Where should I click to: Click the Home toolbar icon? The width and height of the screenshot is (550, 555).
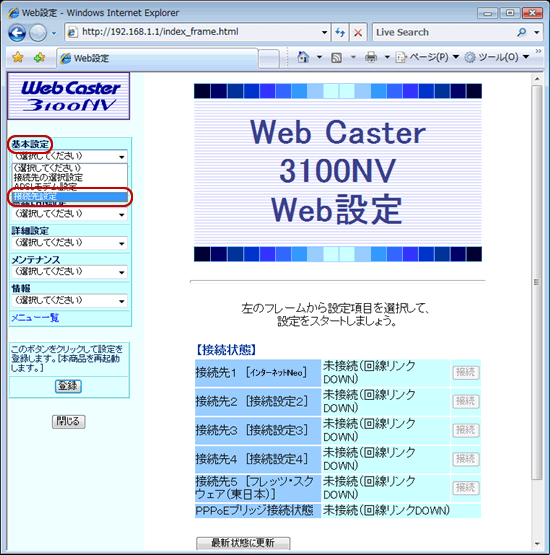click(x=303, y=57)
